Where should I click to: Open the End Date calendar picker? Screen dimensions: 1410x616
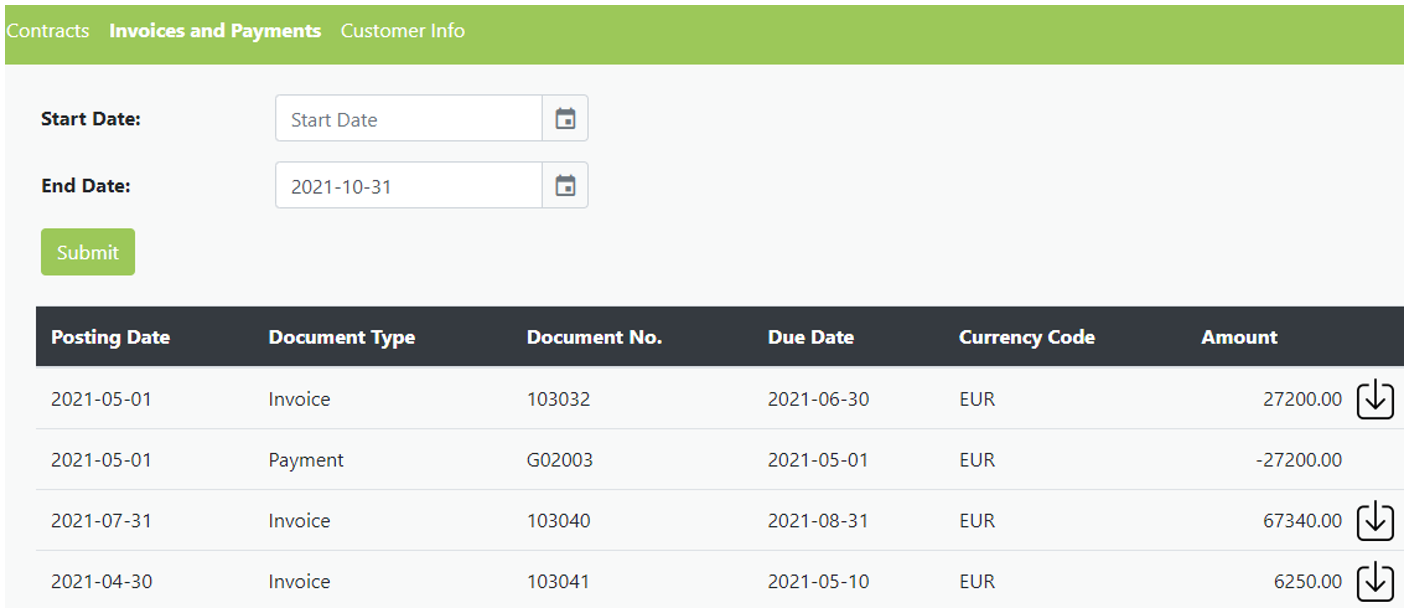(x=565, y=186)
